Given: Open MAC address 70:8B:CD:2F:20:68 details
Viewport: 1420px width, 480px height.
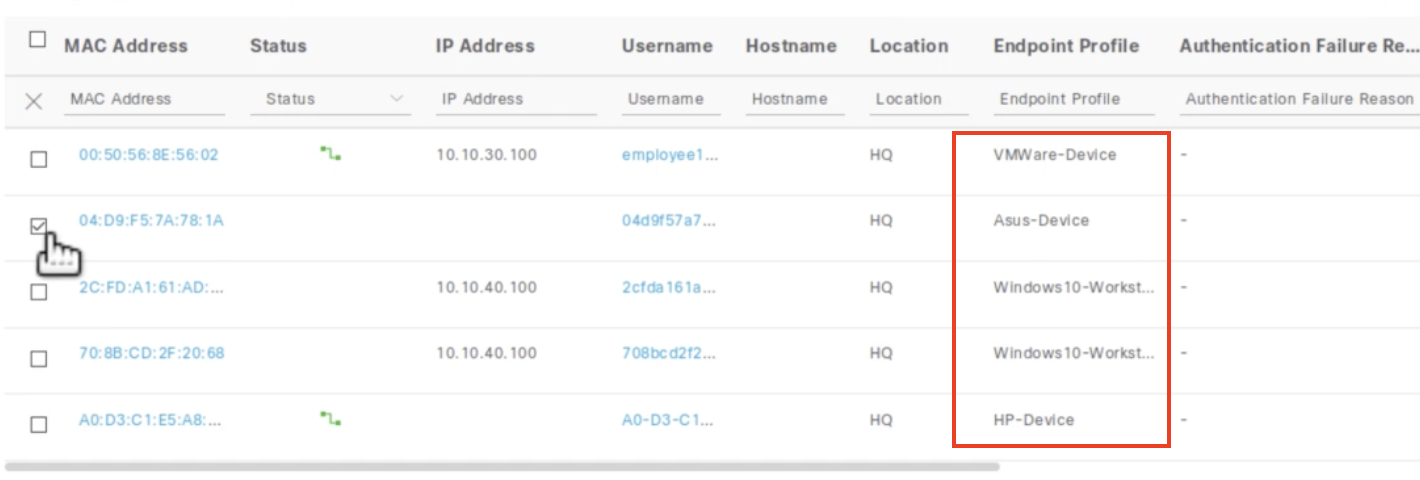Looking at the screenshot, I should [x=151, y=353].
